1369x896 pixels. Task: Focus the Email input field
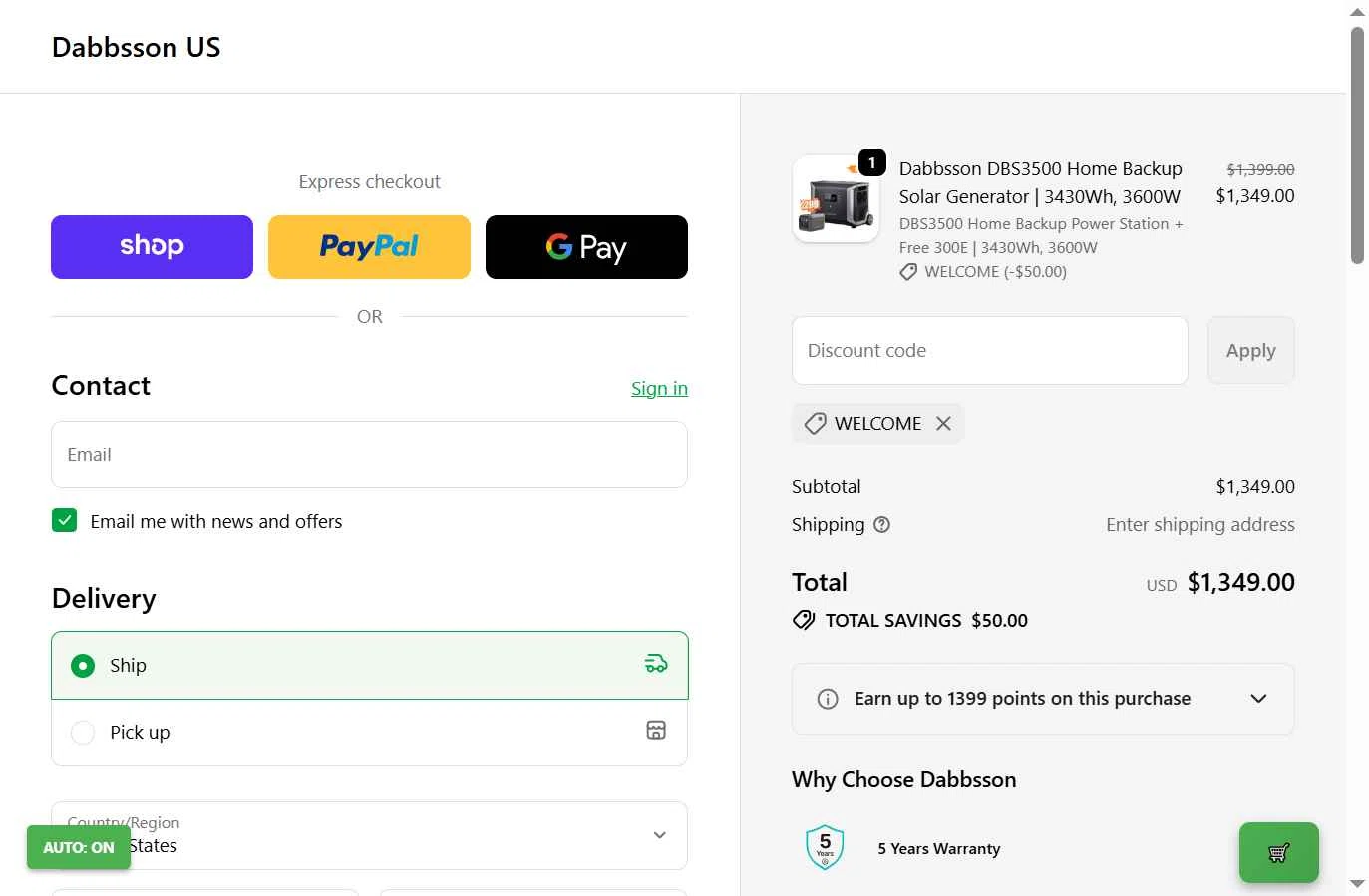369,454
